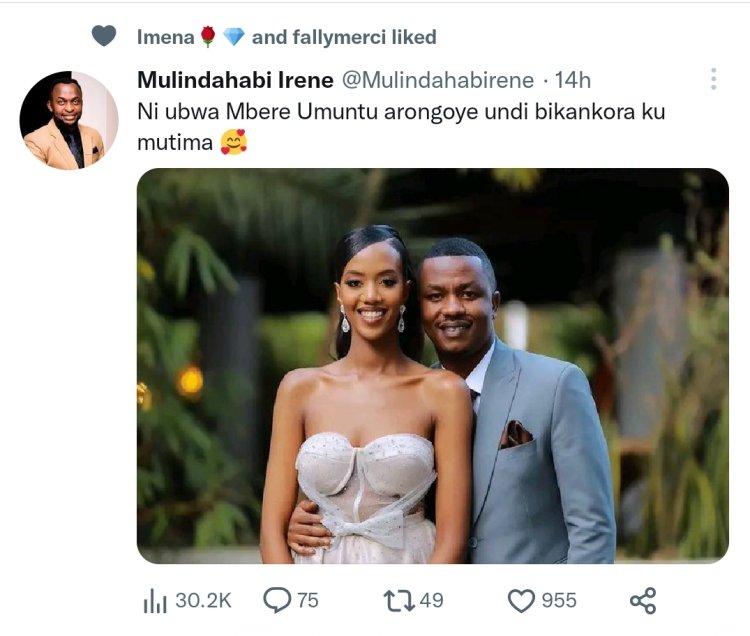The width and height of the screenshot is (750, 636).
Task: Click the 955 likes count
Action: (559, 600)
